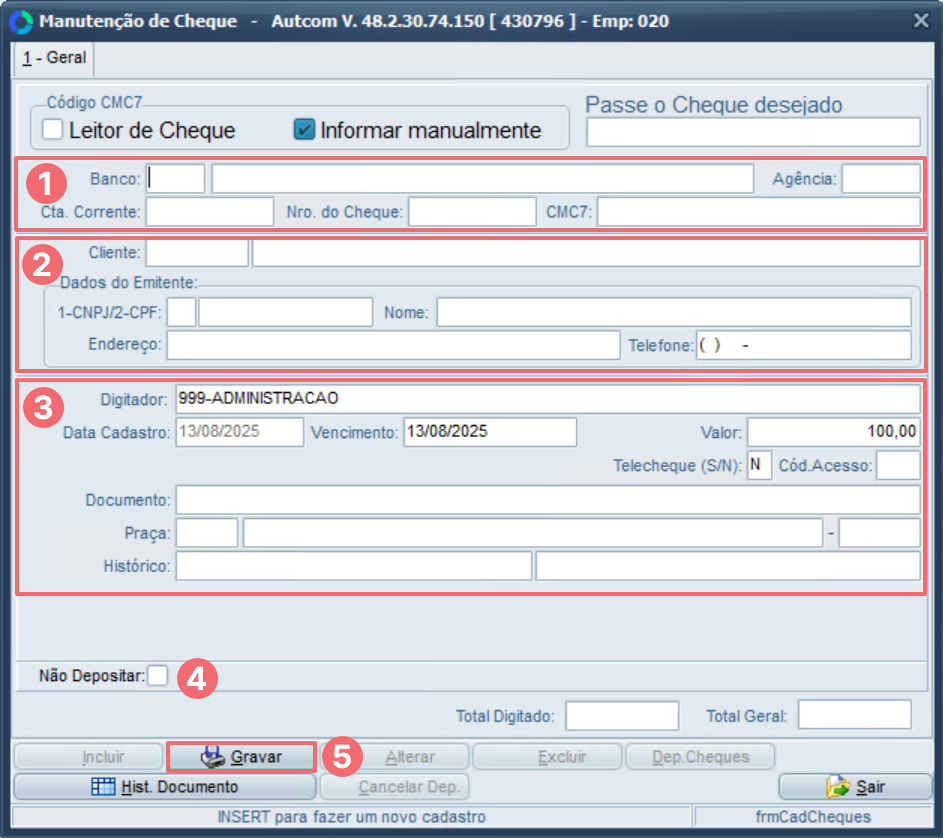Click the Cliente code field
943x838 pixels.
[197, 253]
